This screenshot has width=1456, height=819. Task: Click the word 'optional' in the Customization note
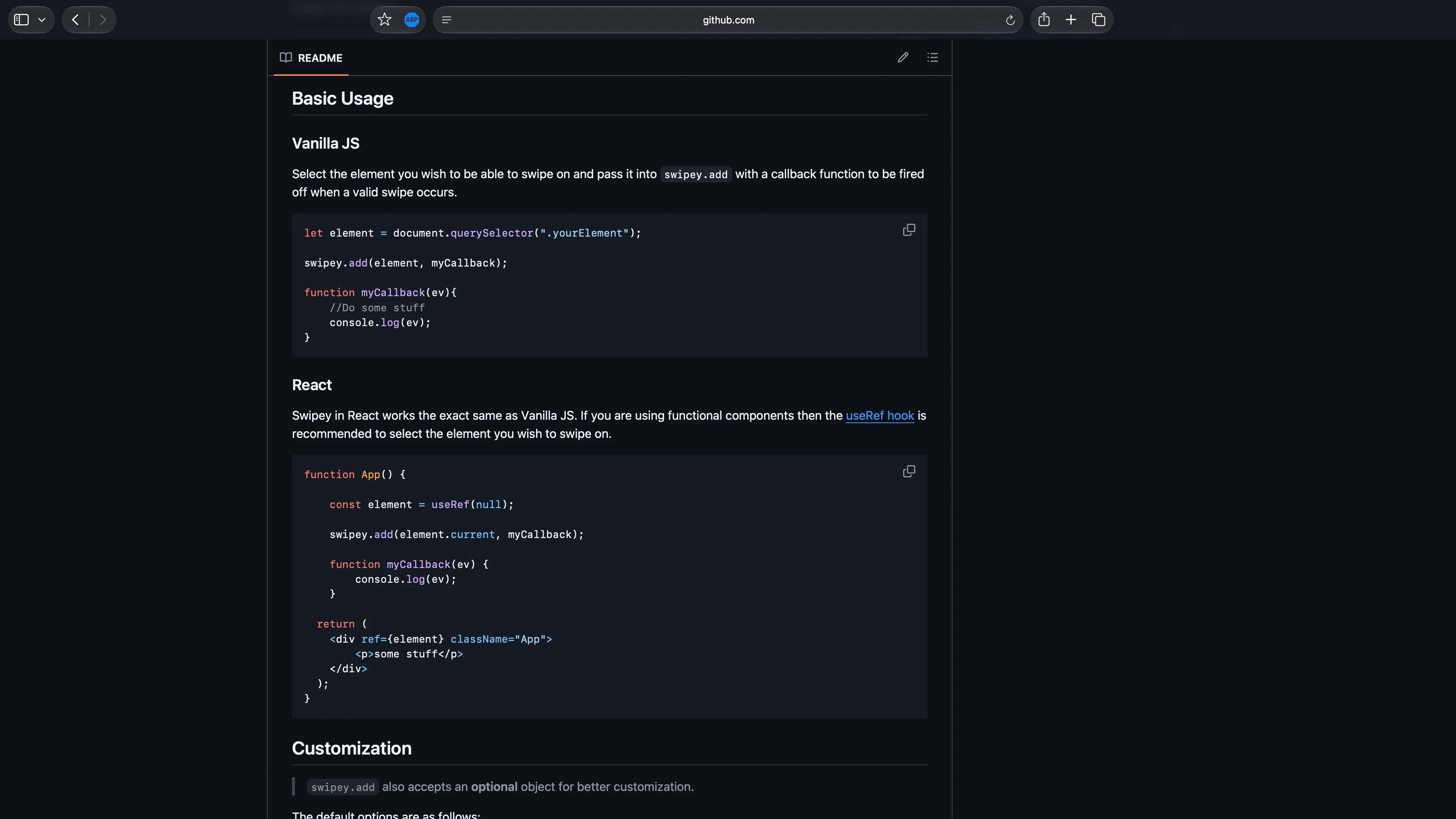(494, 787)
